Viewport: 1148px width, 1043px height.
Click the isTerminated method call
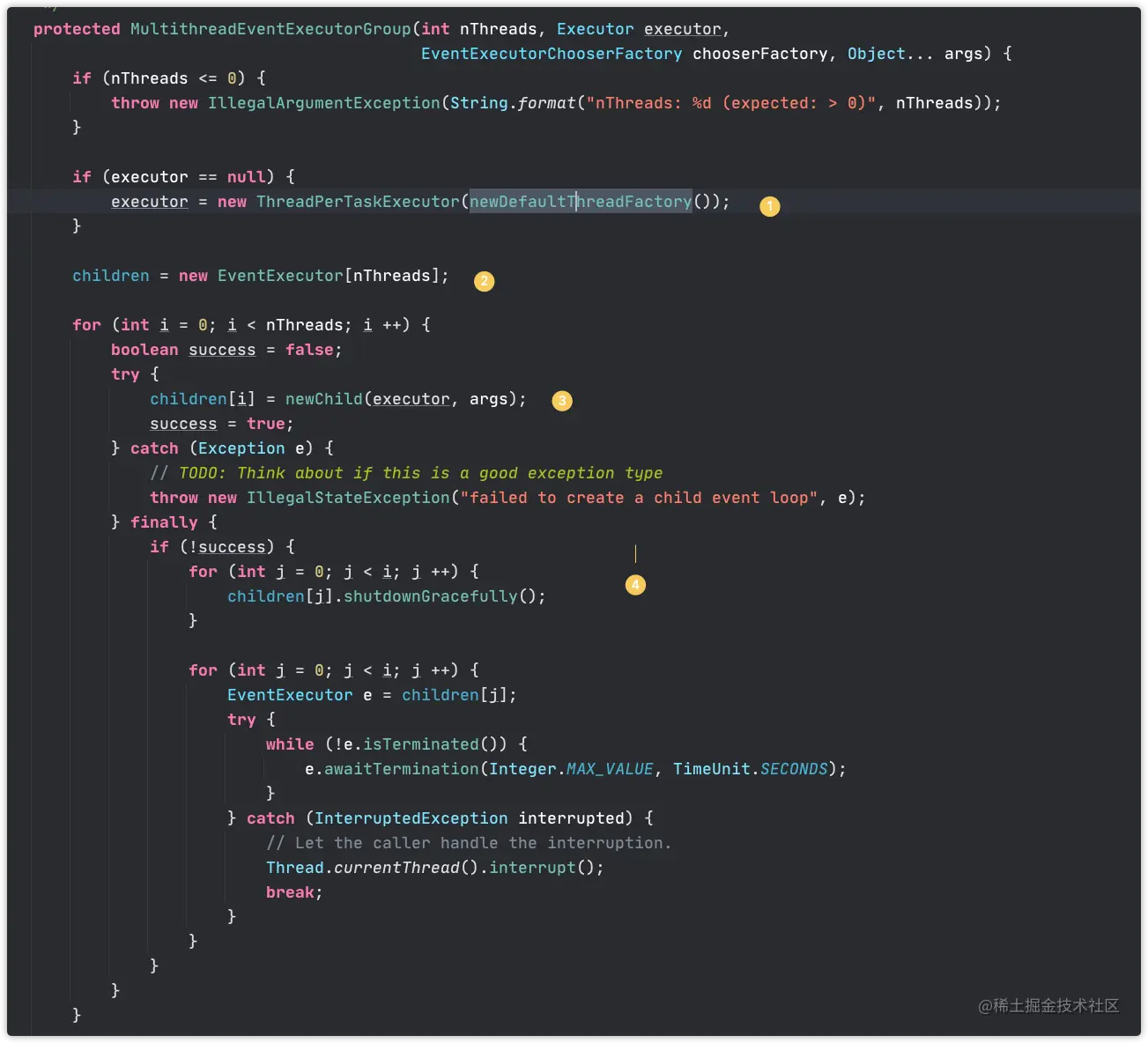coord(421,744)
